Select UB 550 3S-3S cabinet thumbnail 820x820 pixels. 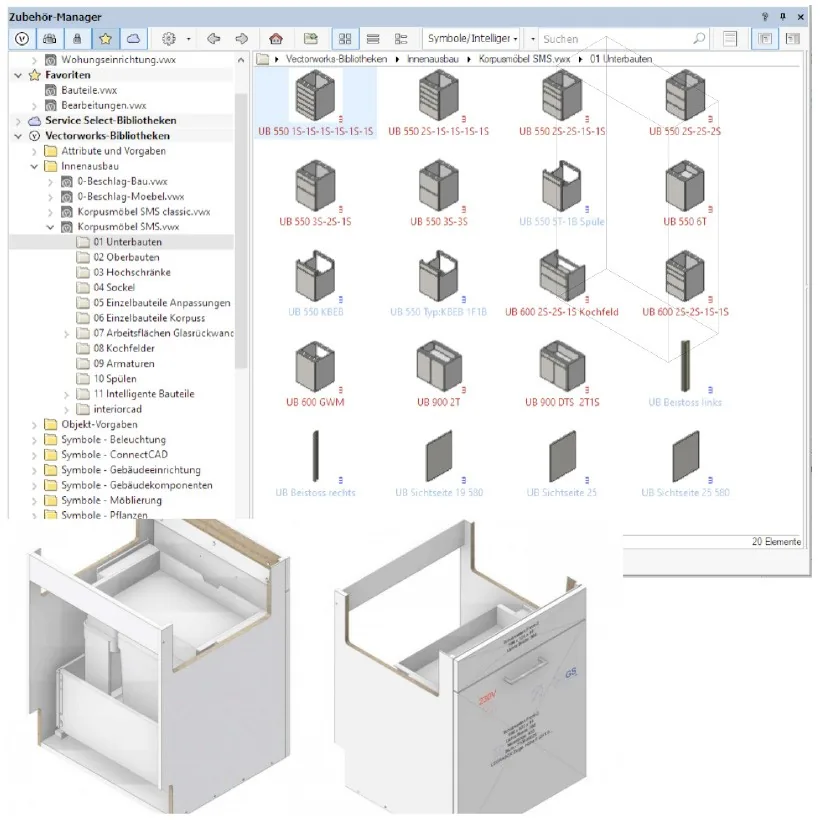click(439, 193)
